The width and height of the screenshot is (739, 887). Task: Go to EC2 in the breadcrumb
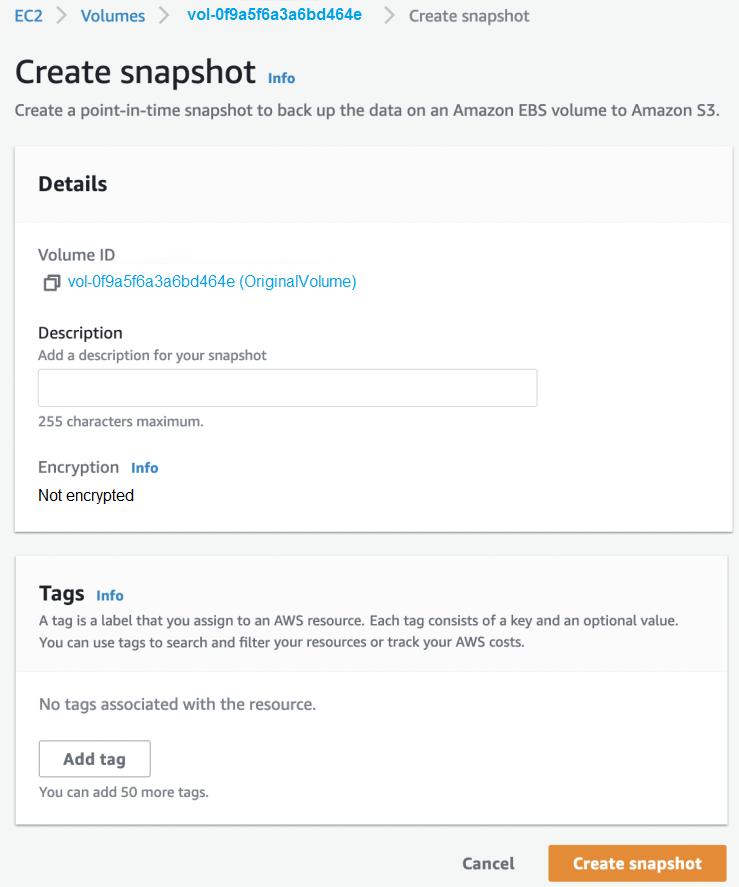coord(28,16)
